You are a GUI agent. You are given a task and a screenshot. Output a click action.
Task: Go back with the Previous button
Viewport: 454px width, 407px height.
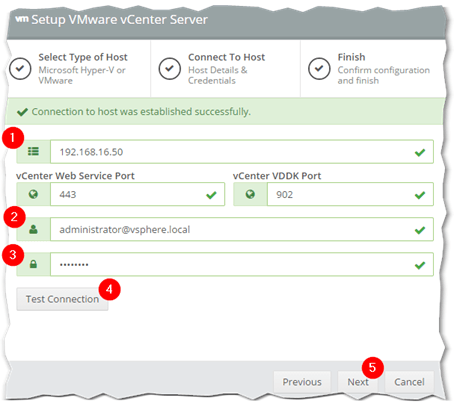coord(302,382)
